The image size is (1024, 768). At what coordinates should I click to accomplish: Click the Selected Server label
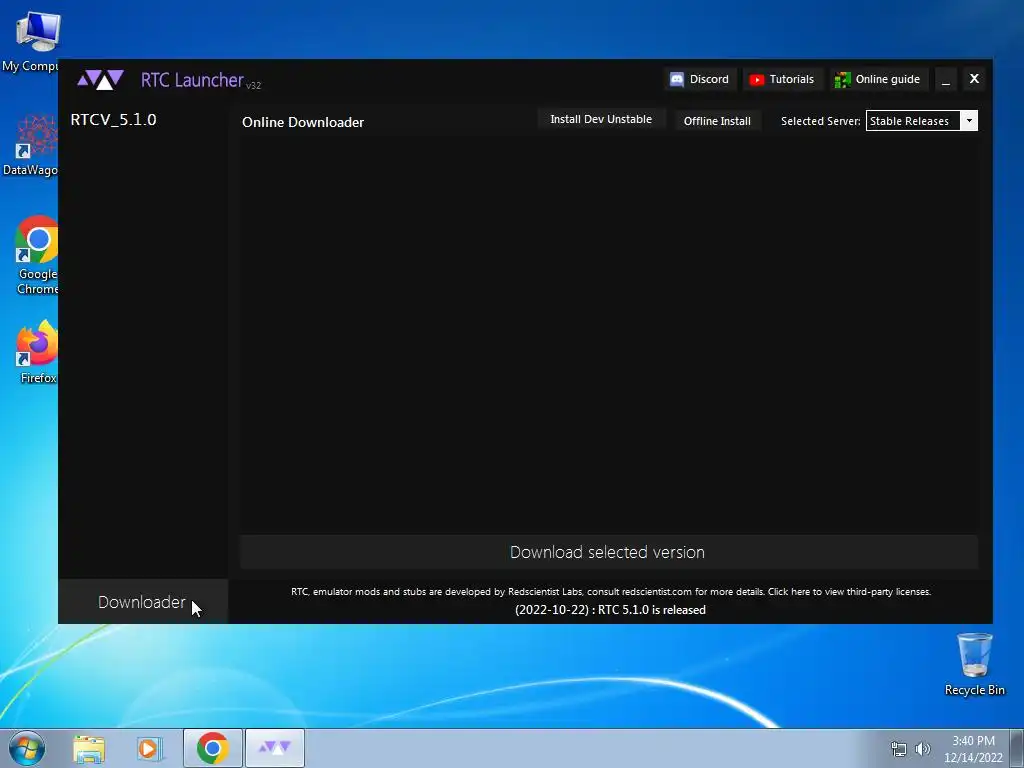click(820, 121)
